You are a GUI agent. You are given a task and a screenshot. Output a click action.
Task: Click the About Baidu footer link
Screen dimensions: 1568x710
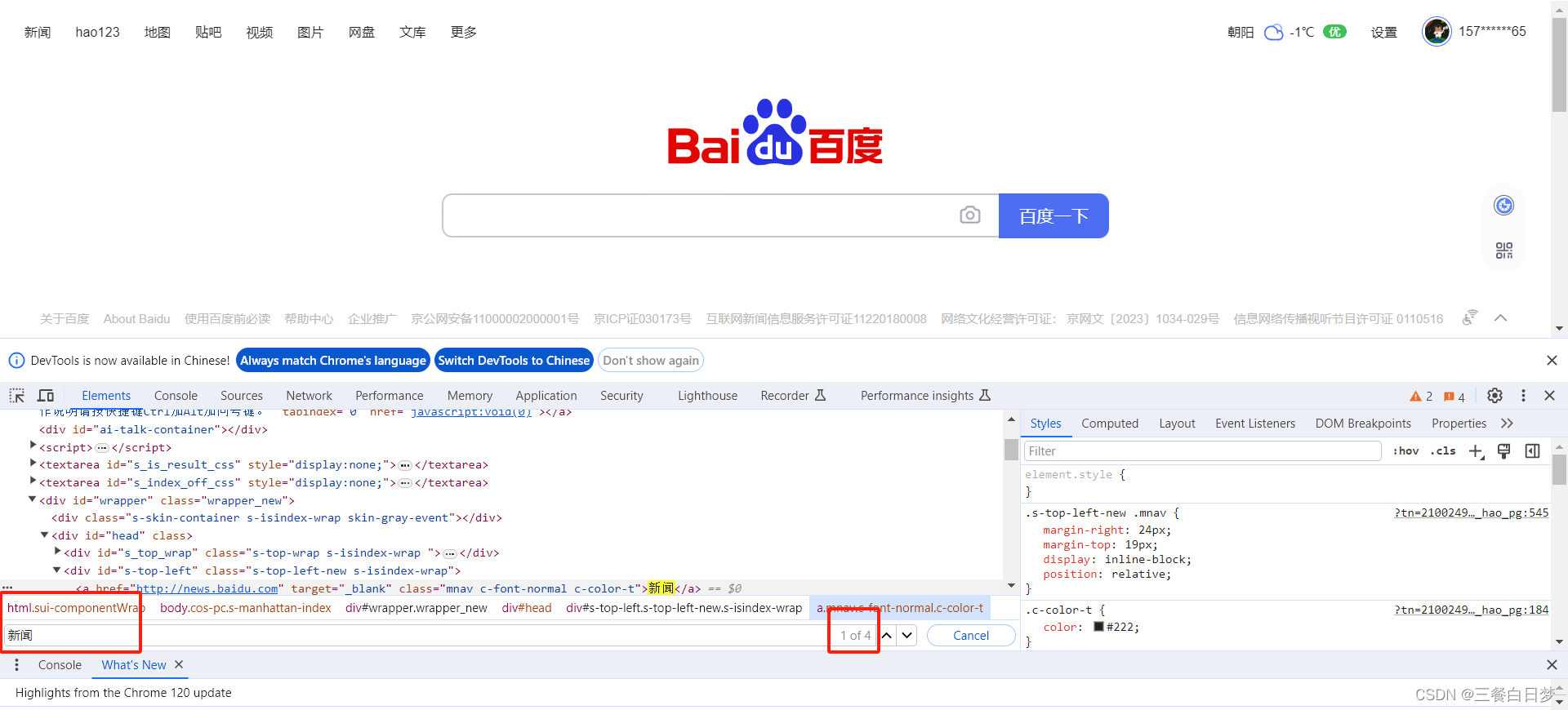pos(136,319)
